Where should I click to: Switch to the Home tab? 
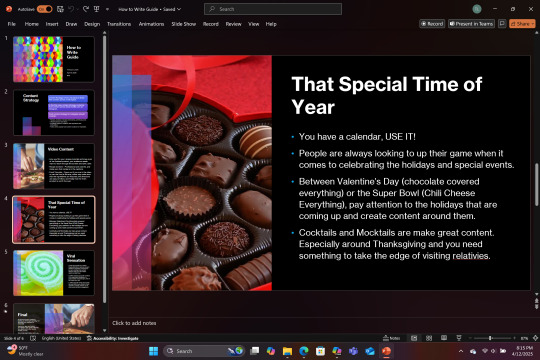click(x=32, y=24)
